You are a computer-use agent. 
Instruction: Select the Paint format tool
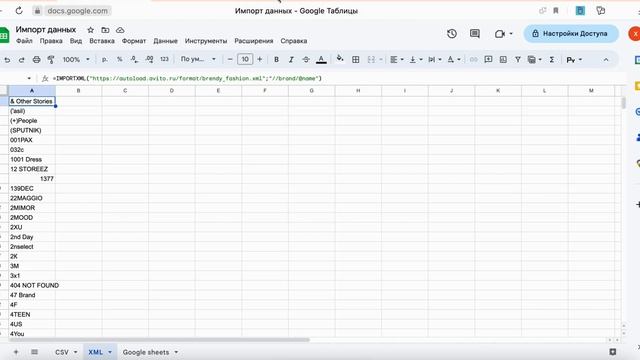[x=51, y=60]
